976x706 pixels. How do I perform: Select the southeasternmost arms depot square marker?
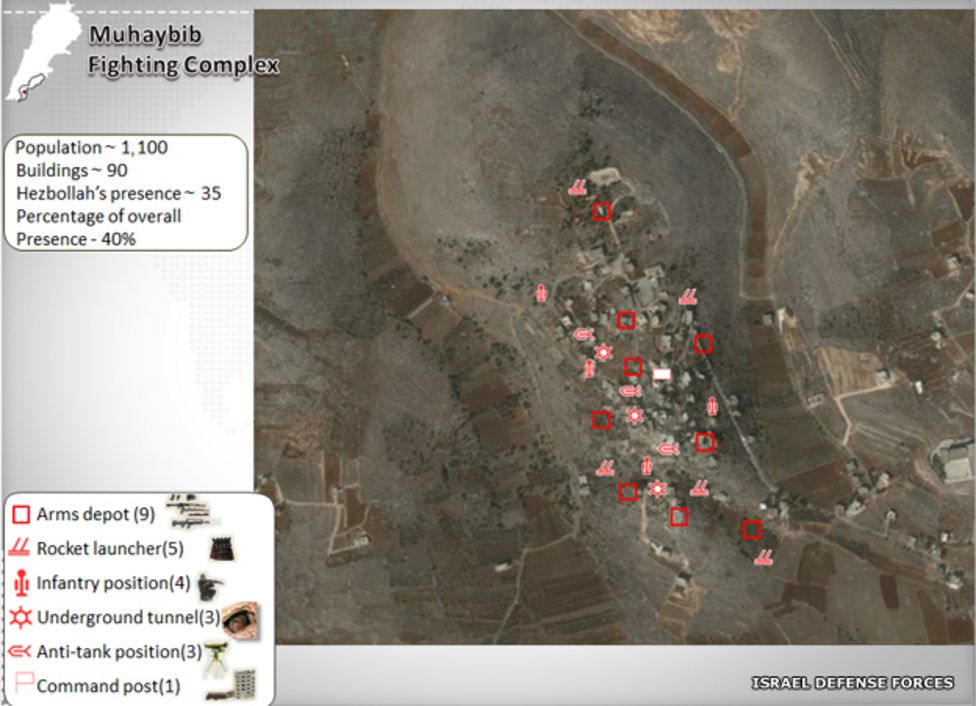[x=752, y=529]
